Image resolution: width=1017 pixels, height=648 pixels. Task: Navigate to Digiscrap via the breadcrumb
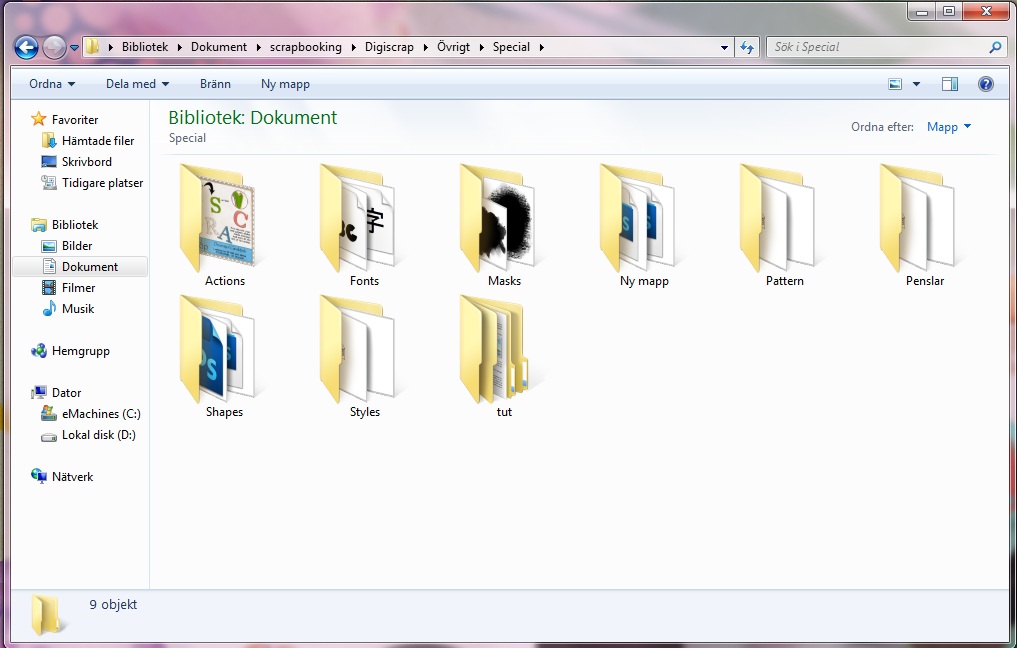coord(388,46)
